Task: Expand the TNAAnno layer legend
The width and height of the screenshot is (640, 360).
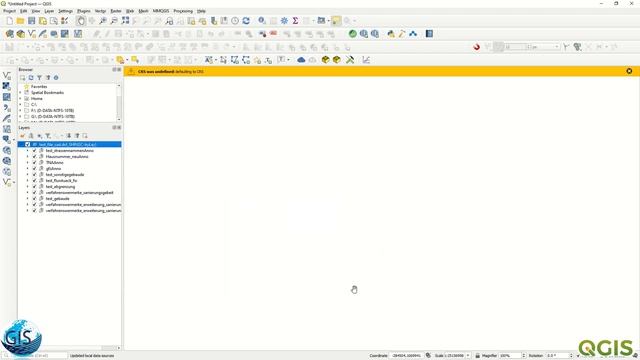Action: (27, 162)
